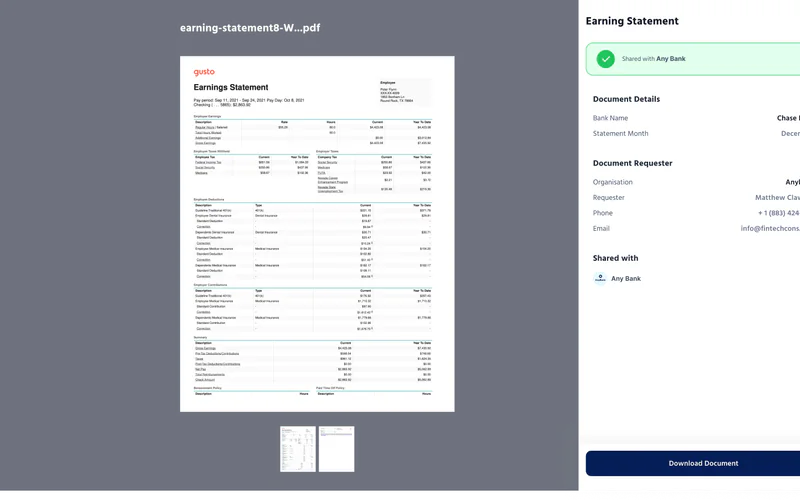This screenshot has width=800, height=500.
Task: Click the pay period line in the PDF
Action: pyautogui.click(x=249, y=100)
